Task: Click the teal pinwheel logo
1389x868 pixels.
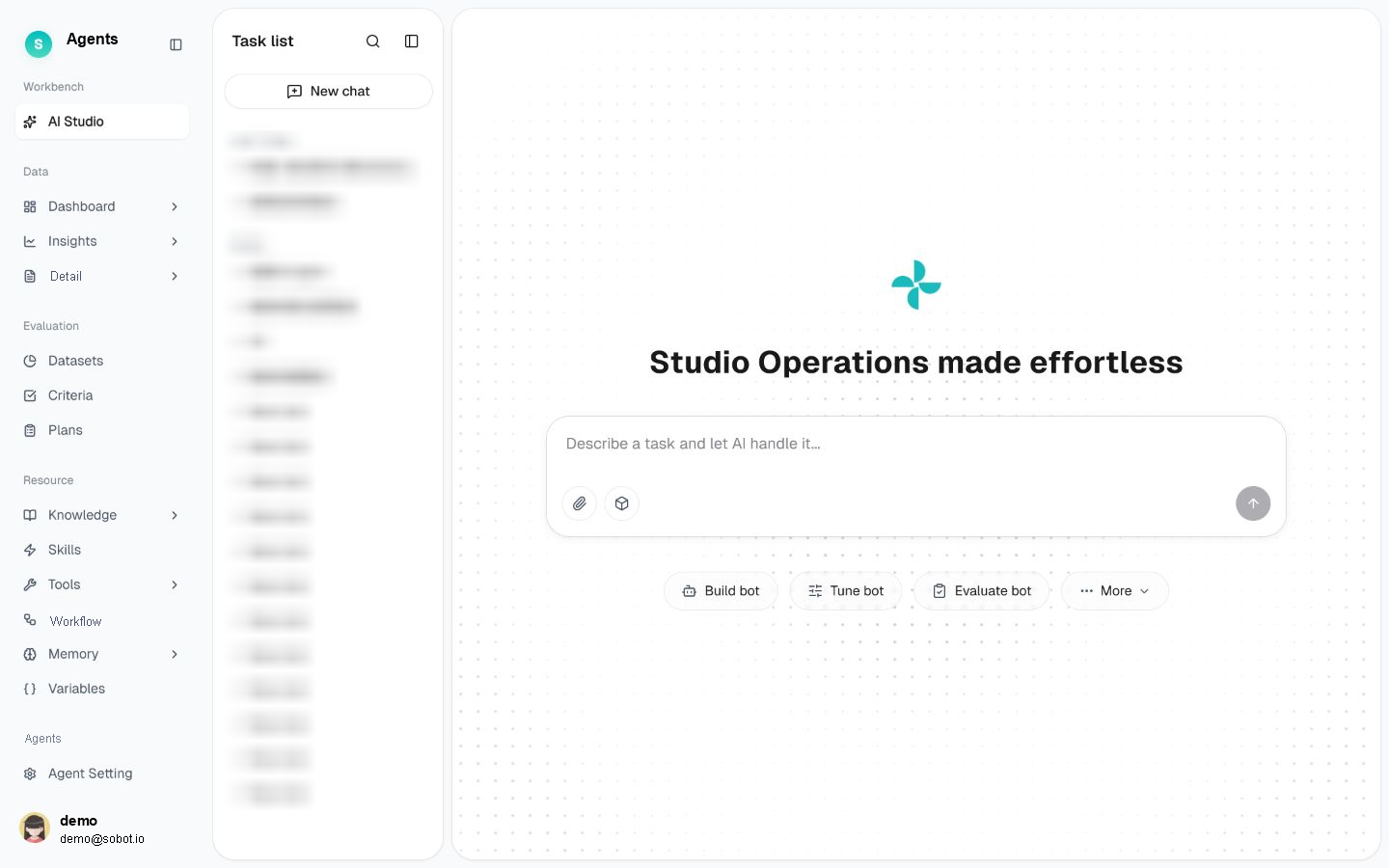Action: (916, 285)
